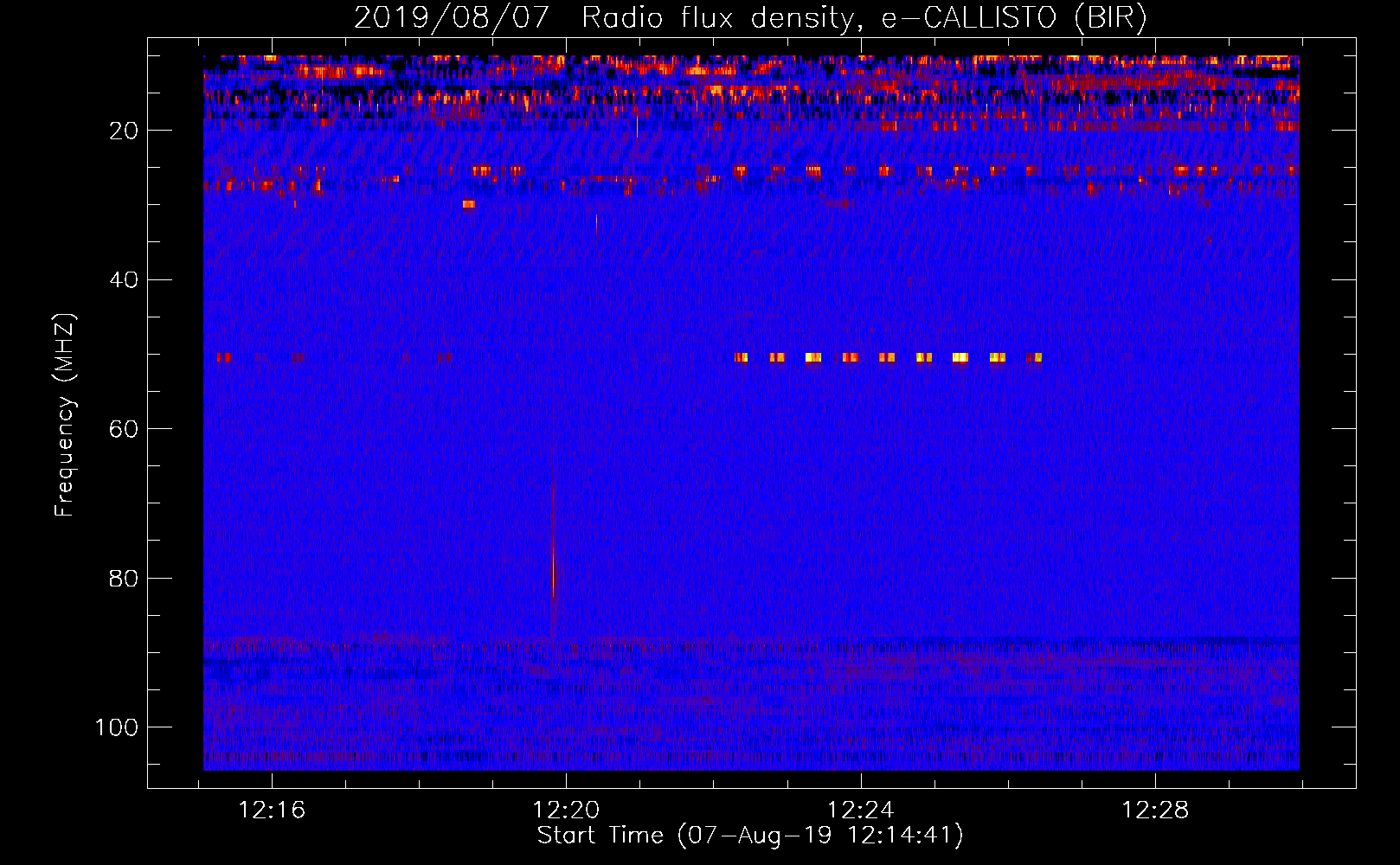
Task: Click the 80 frequency tick label
Action: (x=124, y=579)
